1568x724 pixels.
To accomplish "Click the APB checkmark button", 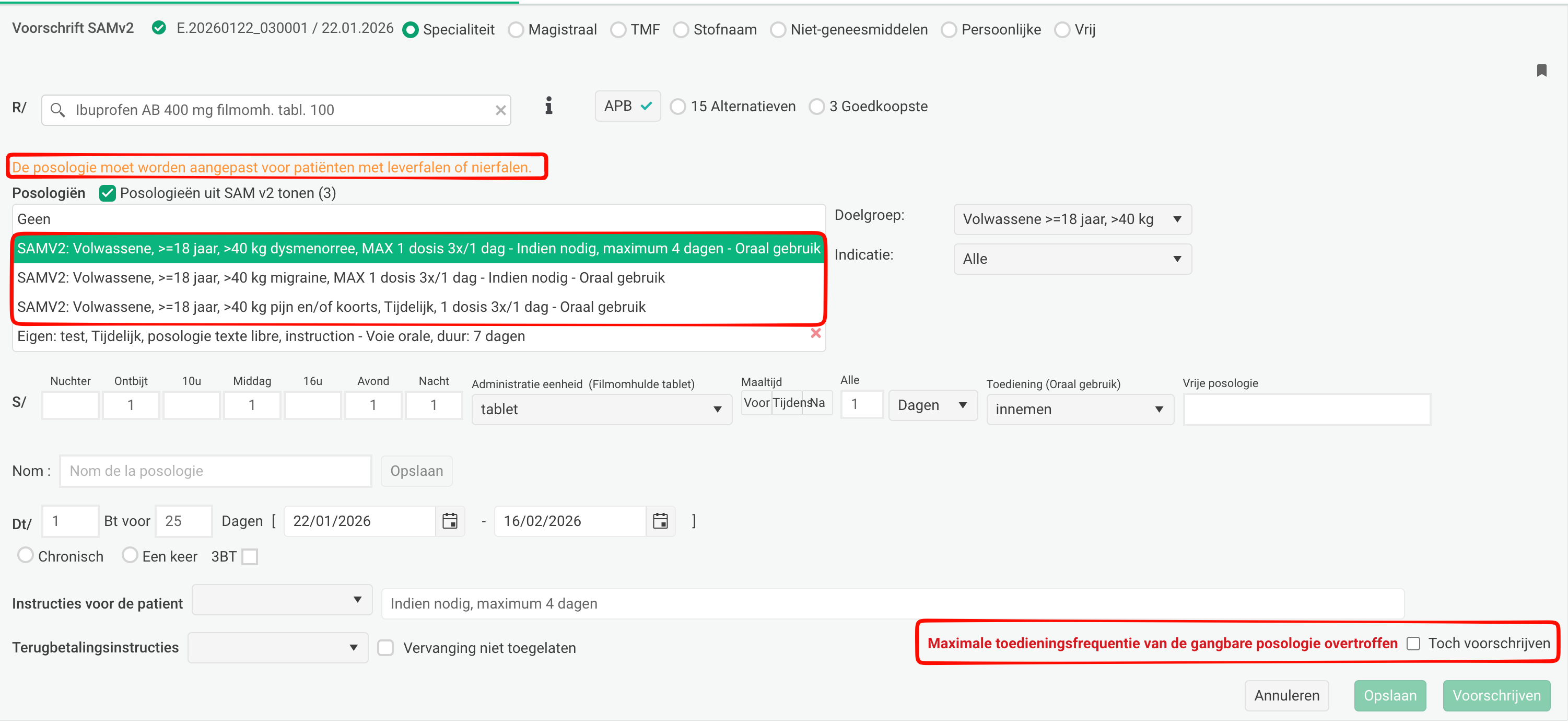I will point(627,107).
